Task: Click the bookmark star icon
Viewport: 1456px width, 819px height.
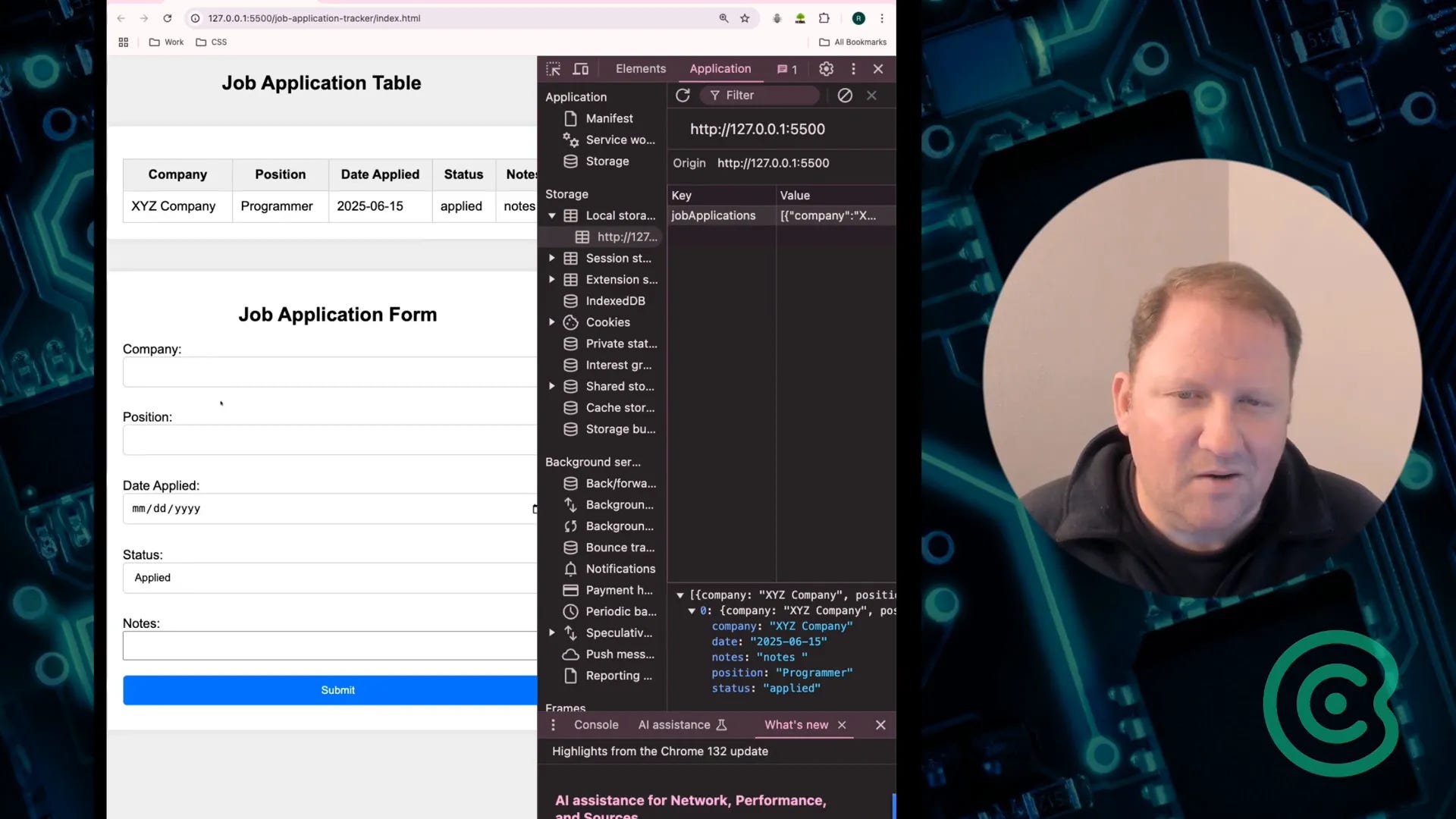Action: pos(745,18)
